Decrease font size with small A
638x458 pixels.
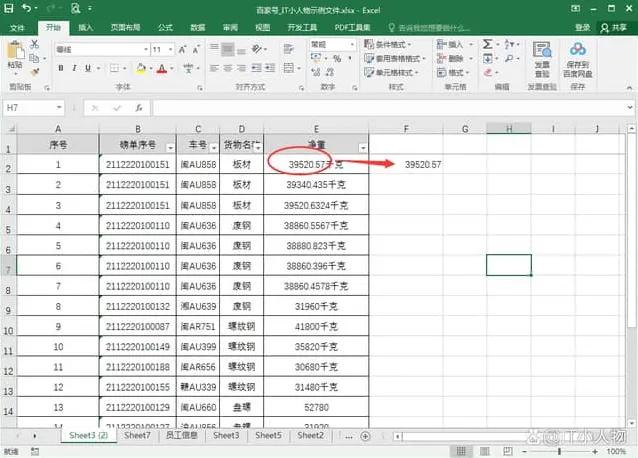coord(196,50)
